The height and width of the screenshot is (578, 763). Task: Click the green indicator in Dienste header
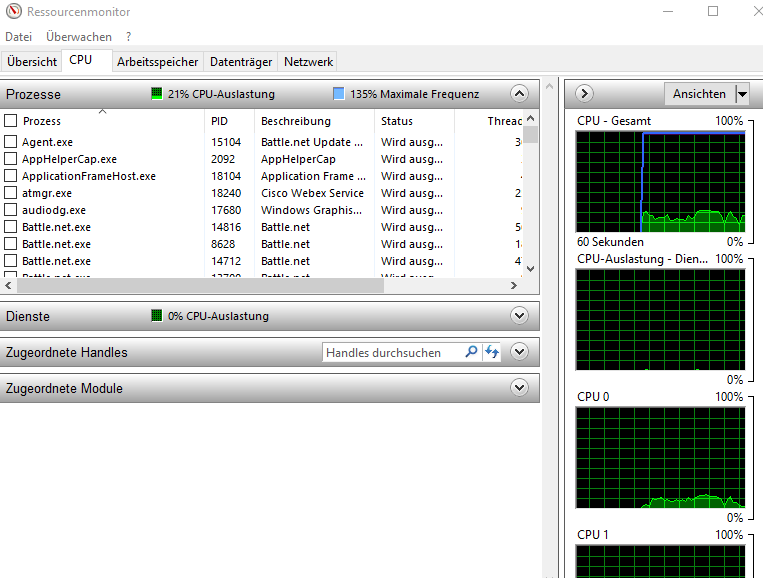(156, 316)
